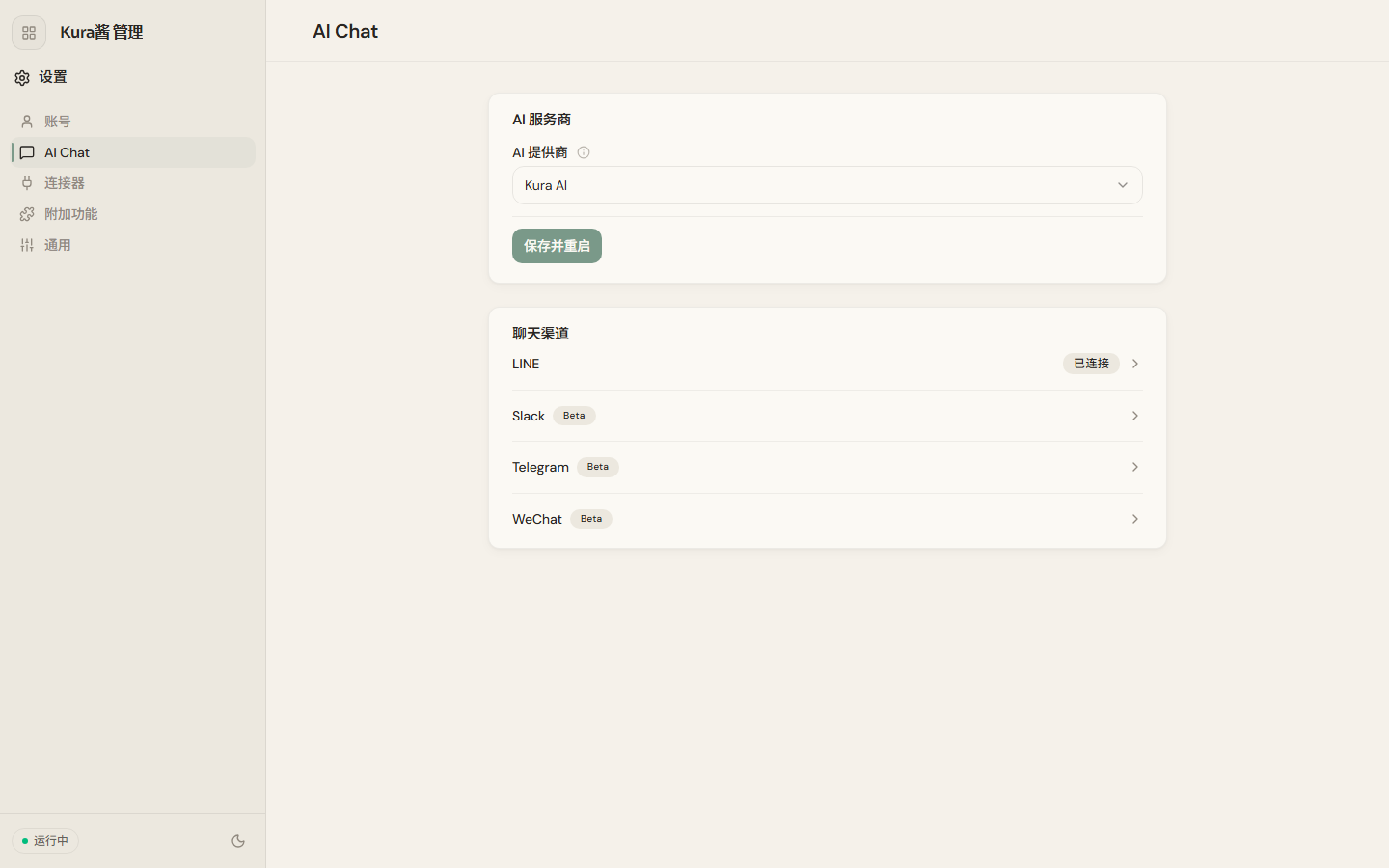This screenshot has width=1389, height=868.
Task: Expand WeChat channel with its chevron
Action: 1135,519
